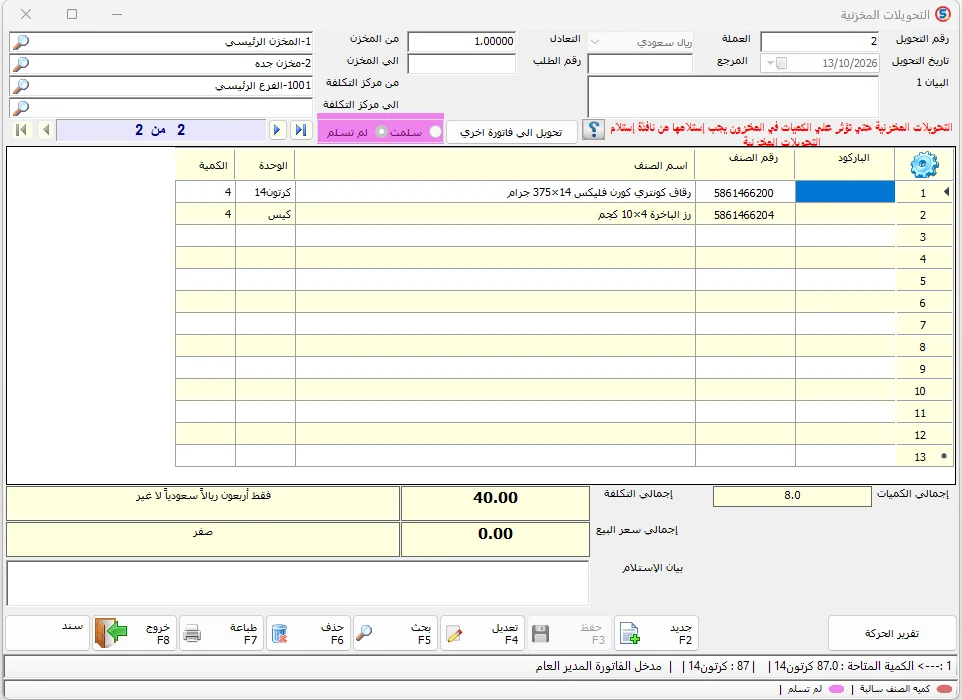Open the lookup for من مركز التكلفة
The width and height of the screenshot is (962, 700).
point(21,86)
